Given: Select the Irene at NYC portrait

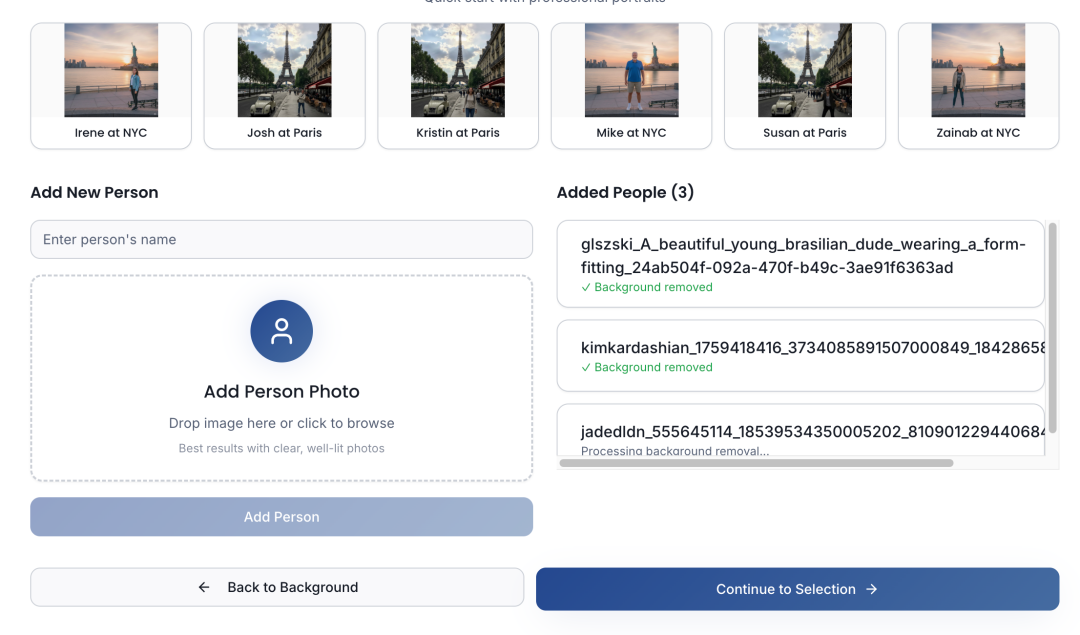Looking at the screenshot, I should pos(111,86).
